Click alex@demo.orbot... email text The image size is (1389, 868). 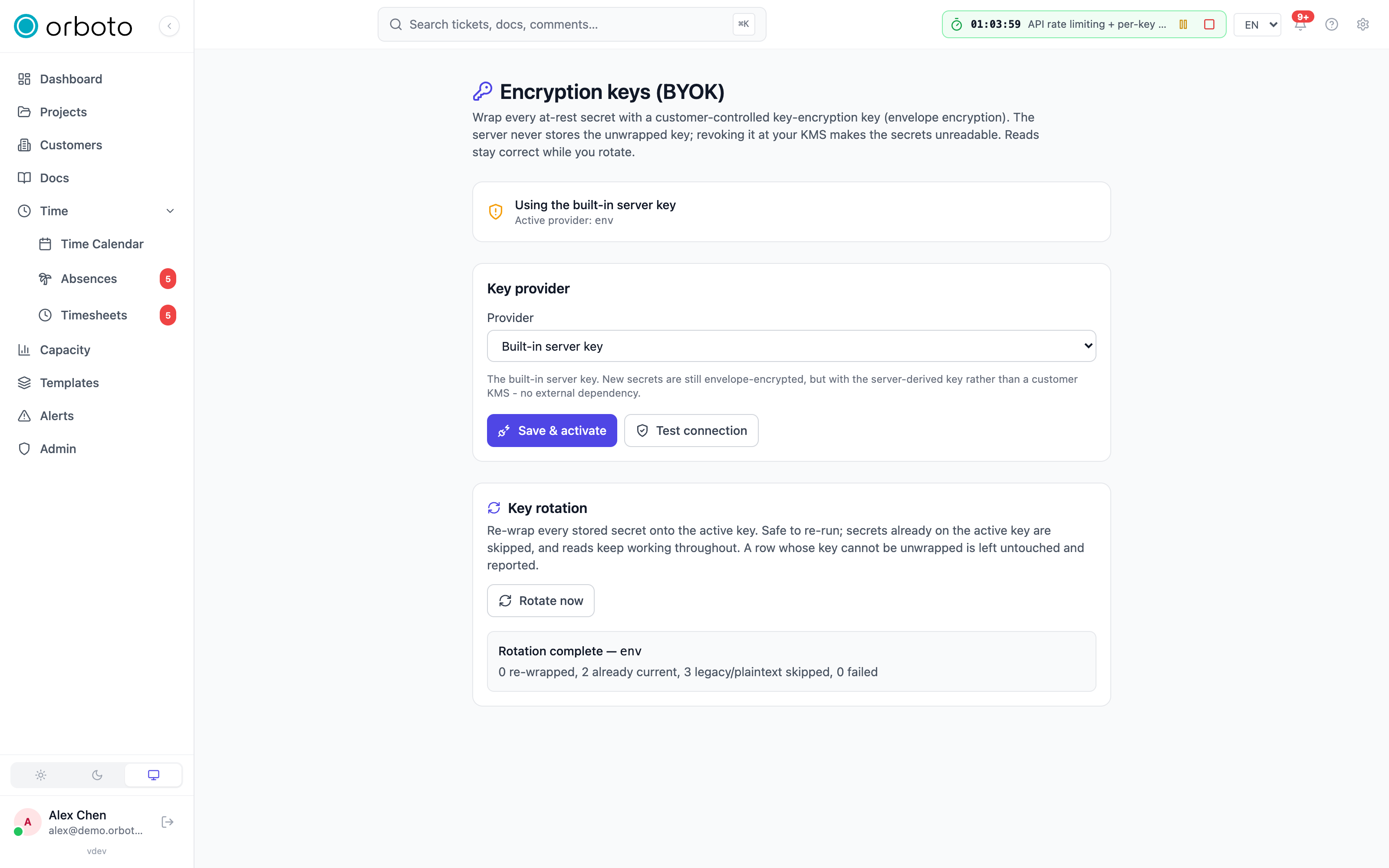[x=95, y=831]
